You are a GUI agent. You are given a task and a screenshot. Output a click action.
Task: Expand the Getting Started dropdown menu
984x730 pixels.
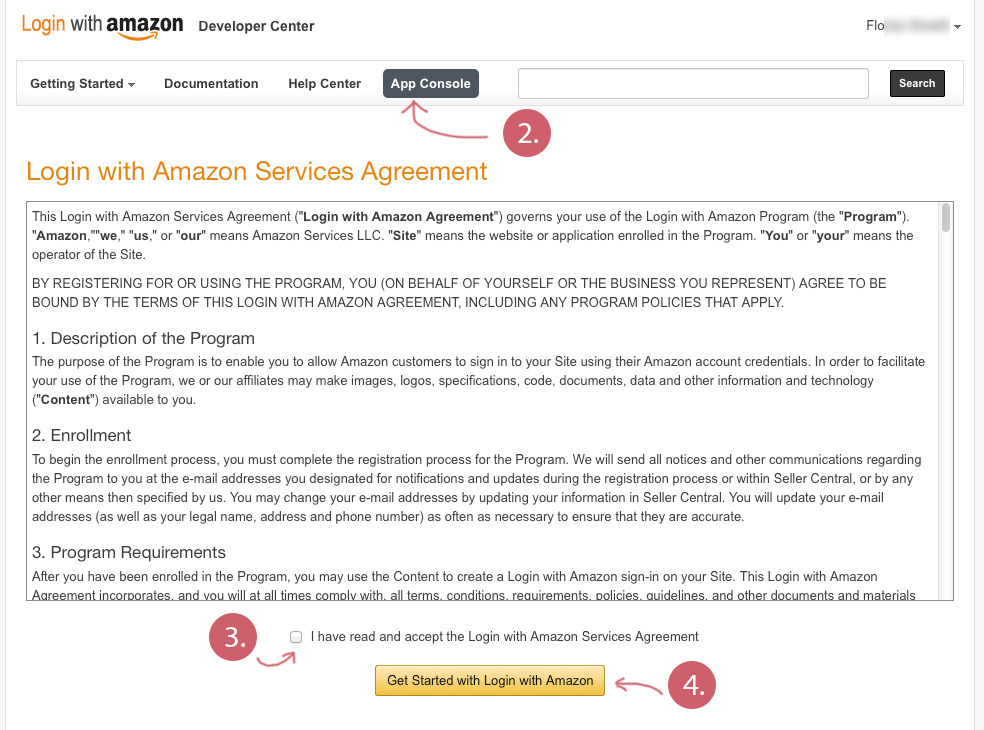[82, 84]
